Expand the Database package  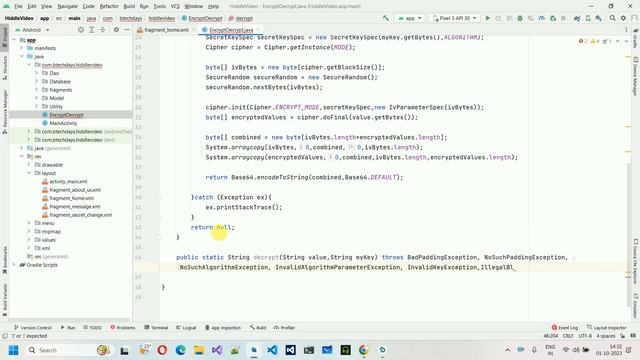(x=37, y=81)
